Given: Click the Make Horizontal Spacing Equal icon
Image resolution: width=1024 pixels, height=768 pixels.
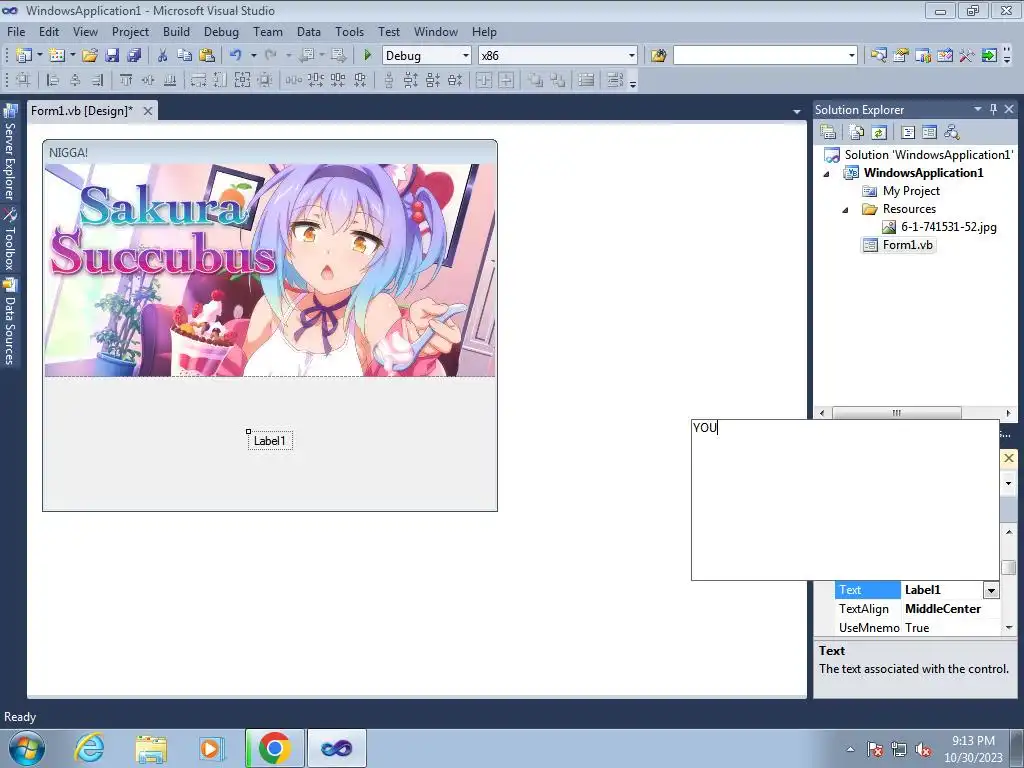Looking at the screenshot, I should (293, 80).
